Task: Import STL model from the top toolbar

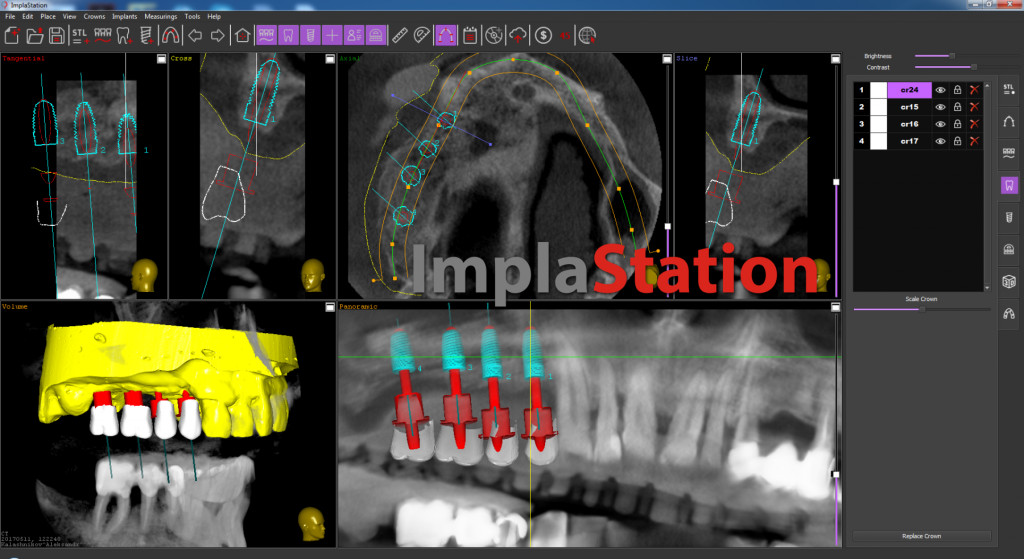Action: pyautogui.click(x=80, y=35)
